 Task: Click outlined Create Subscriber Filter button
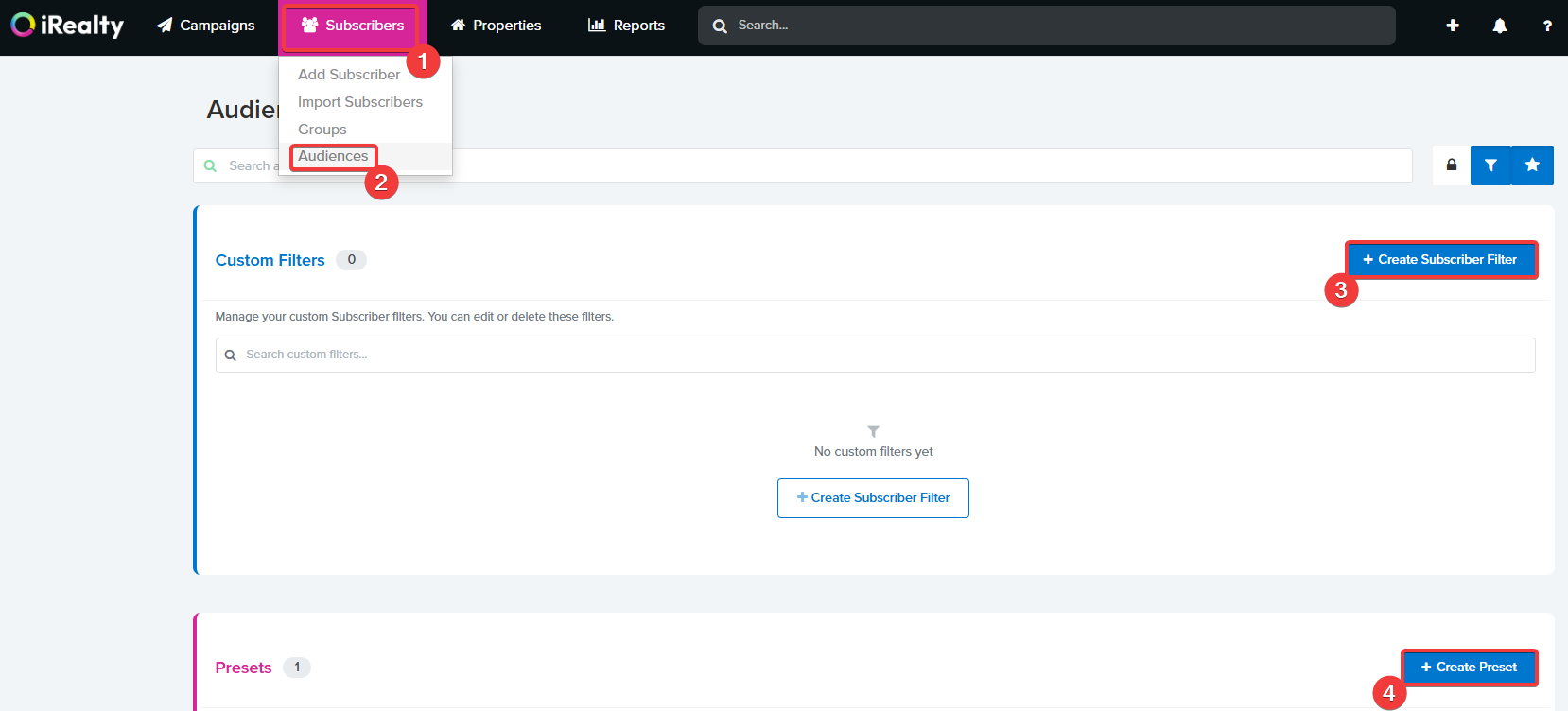click(x=873, y=498)
